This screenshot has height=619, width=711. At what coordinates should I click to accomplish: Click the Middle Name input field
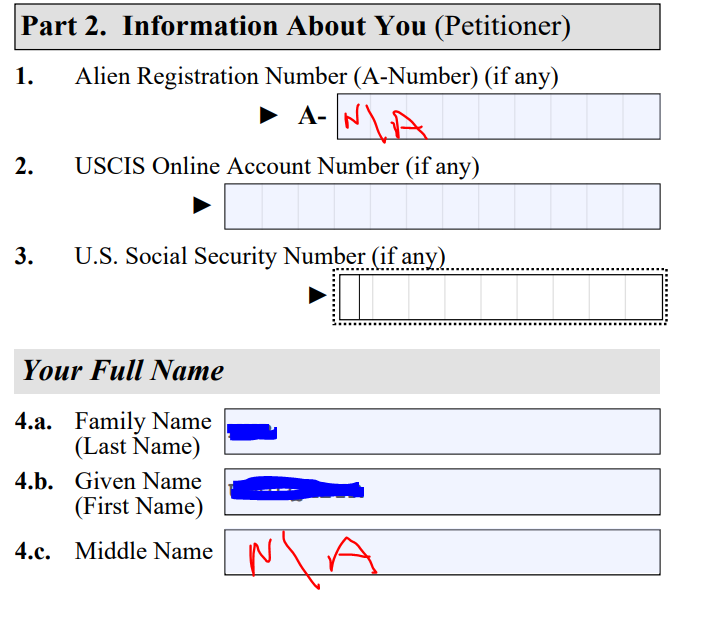pyautogui.click(x=442, y=552)
